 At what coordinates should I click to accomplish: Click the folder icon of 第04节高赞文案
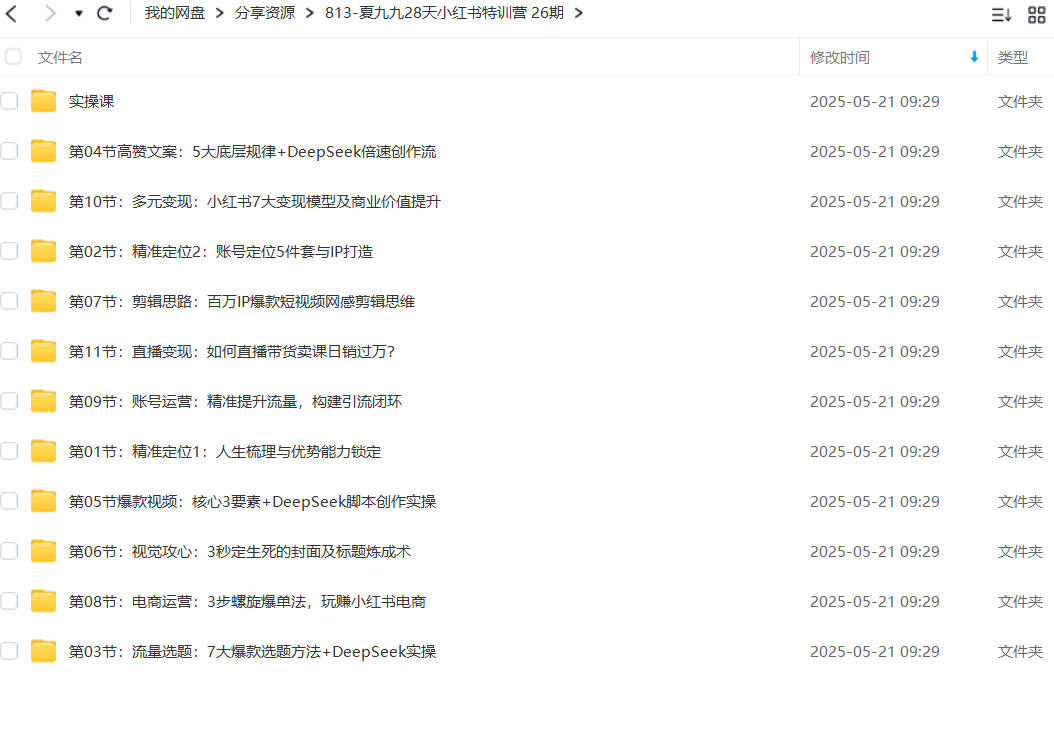(x=44, y=151)
